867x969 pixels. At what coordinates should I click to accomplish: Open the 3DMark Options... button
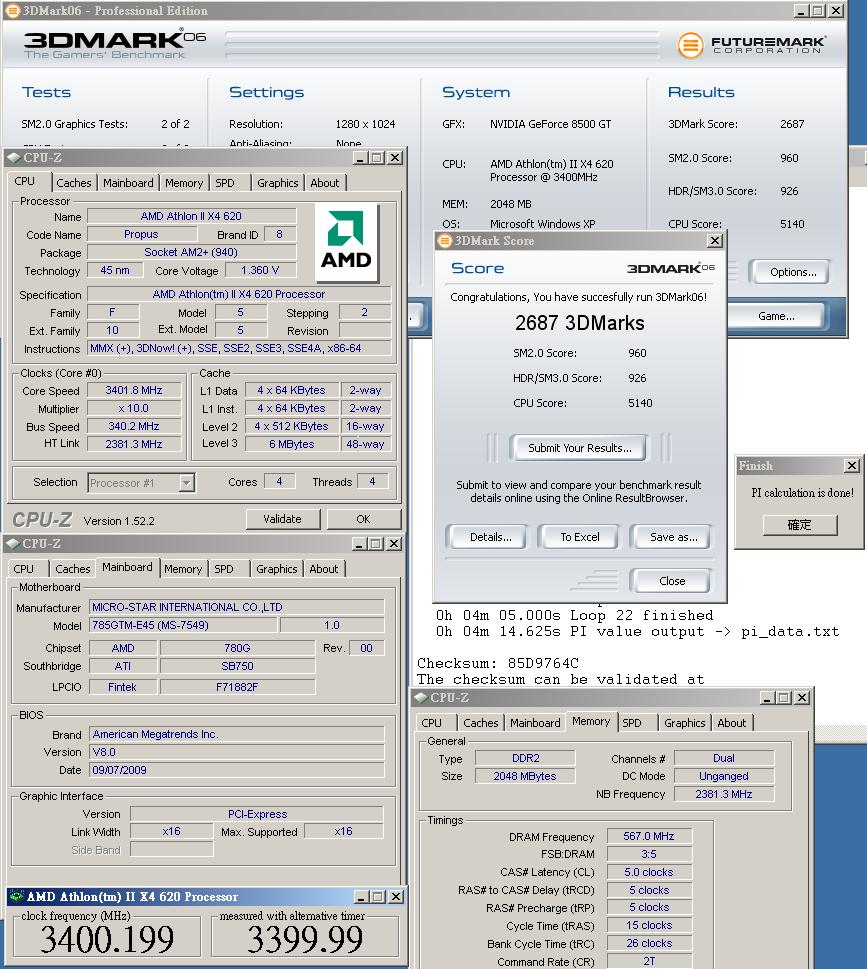click(x=793, y=272)
